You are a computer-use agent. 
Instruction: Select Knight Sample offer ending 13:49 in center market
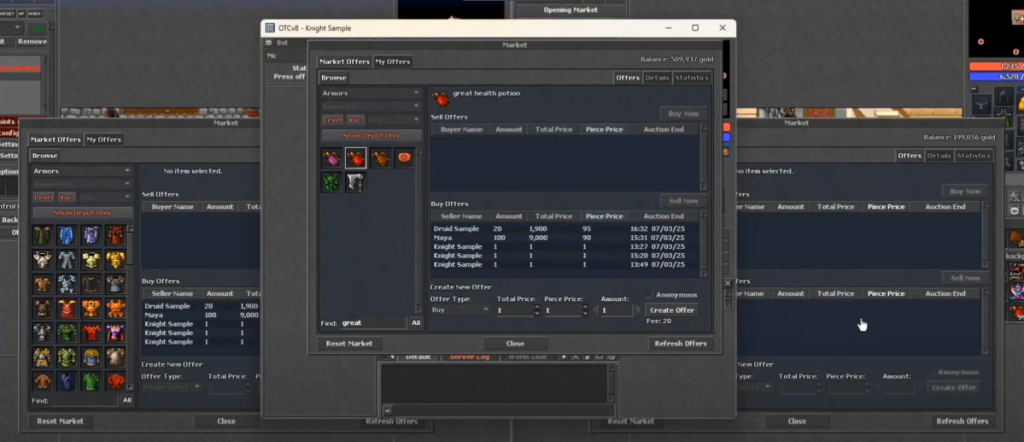click(x=564, y=264)
